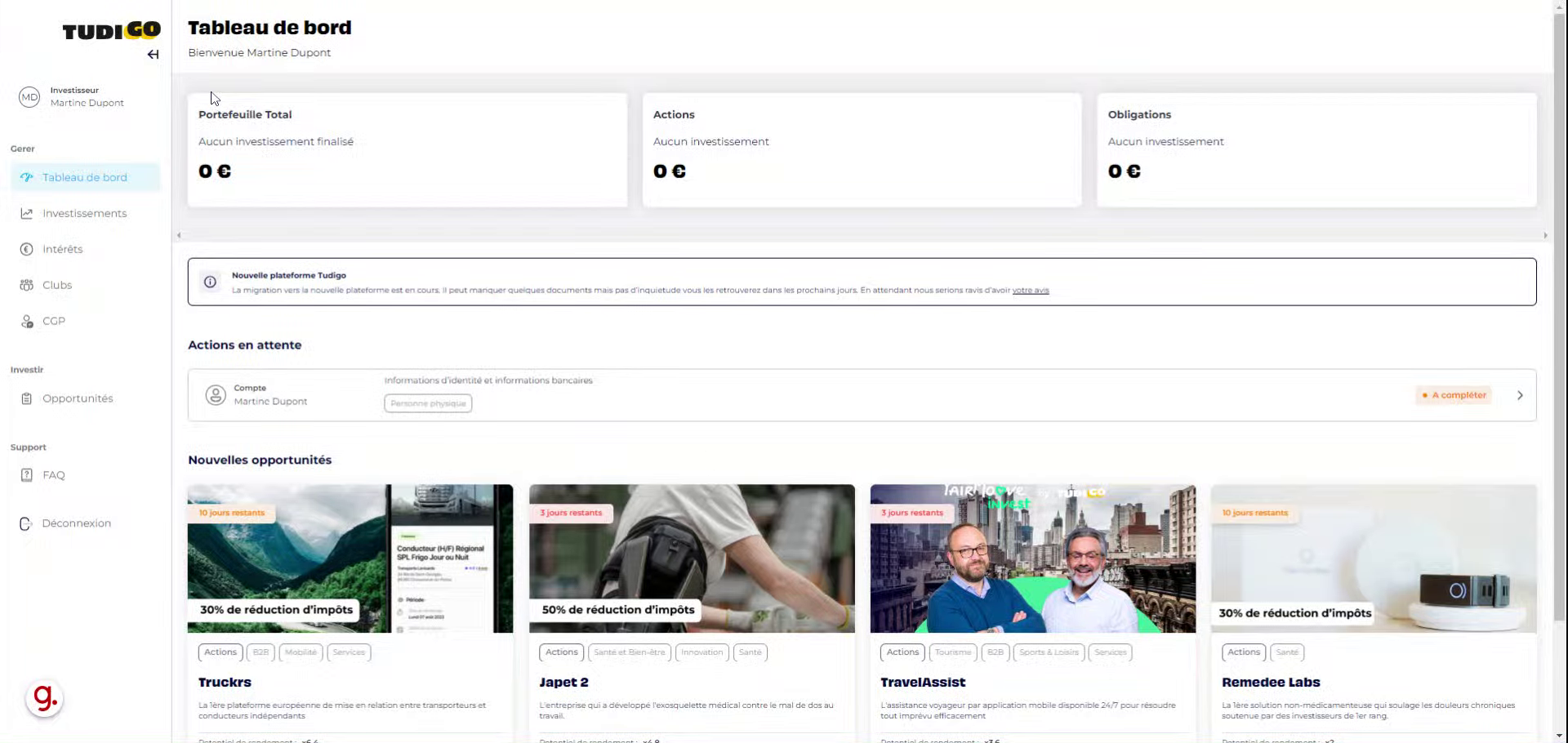Click the Mobilité tag on Truckrs
This screenshot has height=743, width=1568.
[x=301, y=652]
